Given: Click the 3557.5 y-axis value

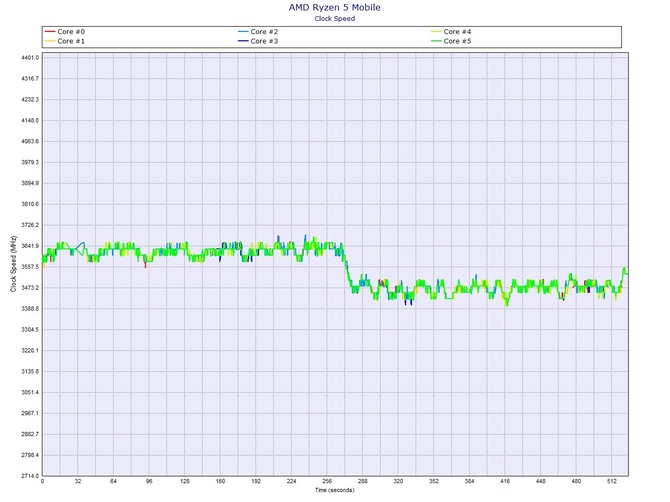Looking at the screenshot, I should (x=30, y=267).
